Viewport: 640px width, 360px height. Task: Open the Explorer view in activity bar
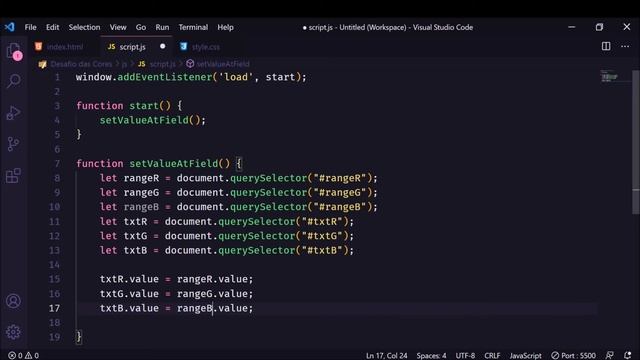pos(13,51)
